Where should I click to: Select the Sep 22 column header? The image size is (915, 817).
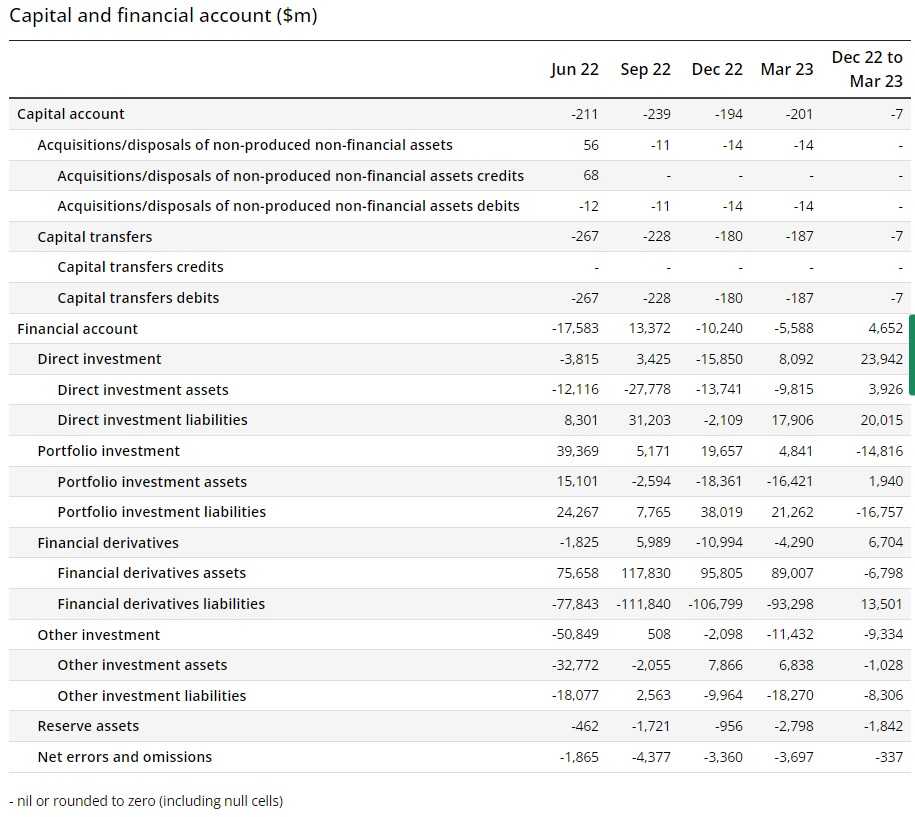coord(645,69)
